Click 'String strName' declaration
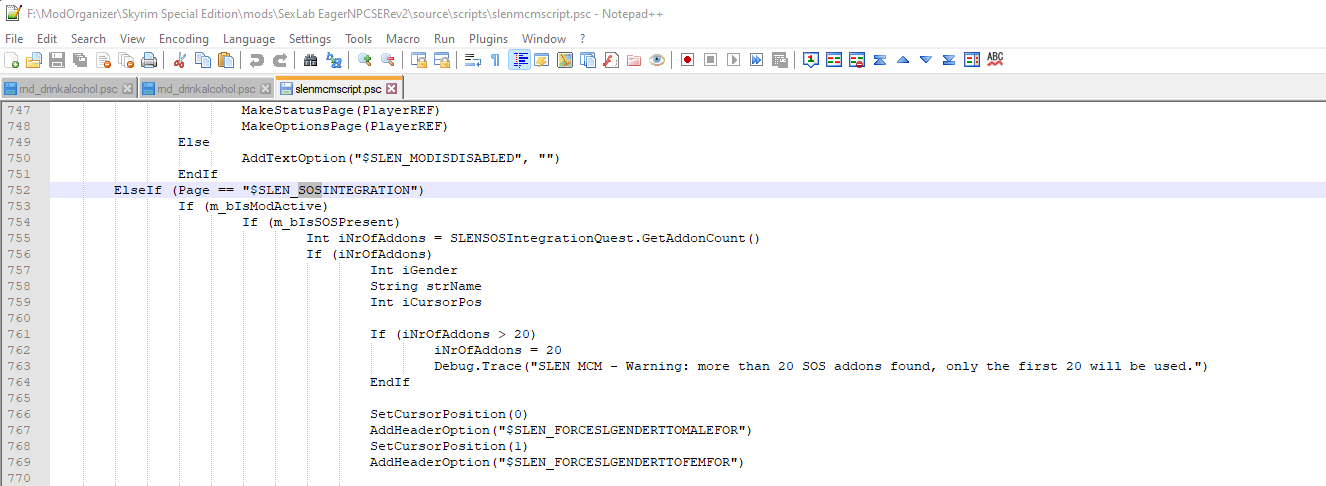 (x=425, y=286)
